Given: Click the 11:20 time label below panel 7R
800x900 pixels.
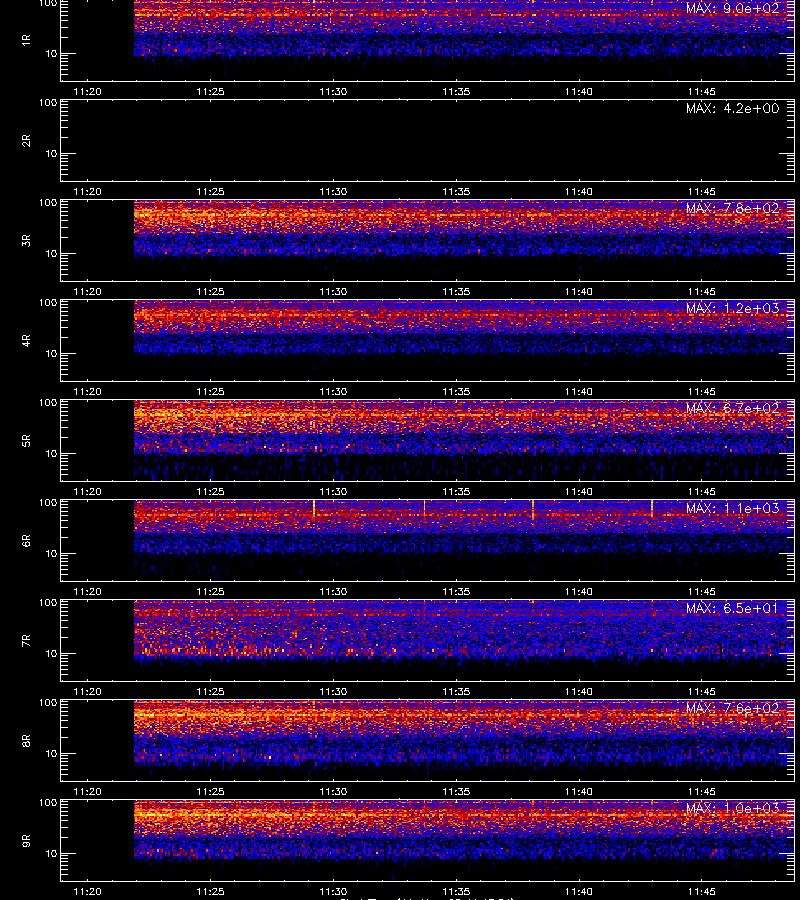Looking at the screenshot, I should coord(87,692).
